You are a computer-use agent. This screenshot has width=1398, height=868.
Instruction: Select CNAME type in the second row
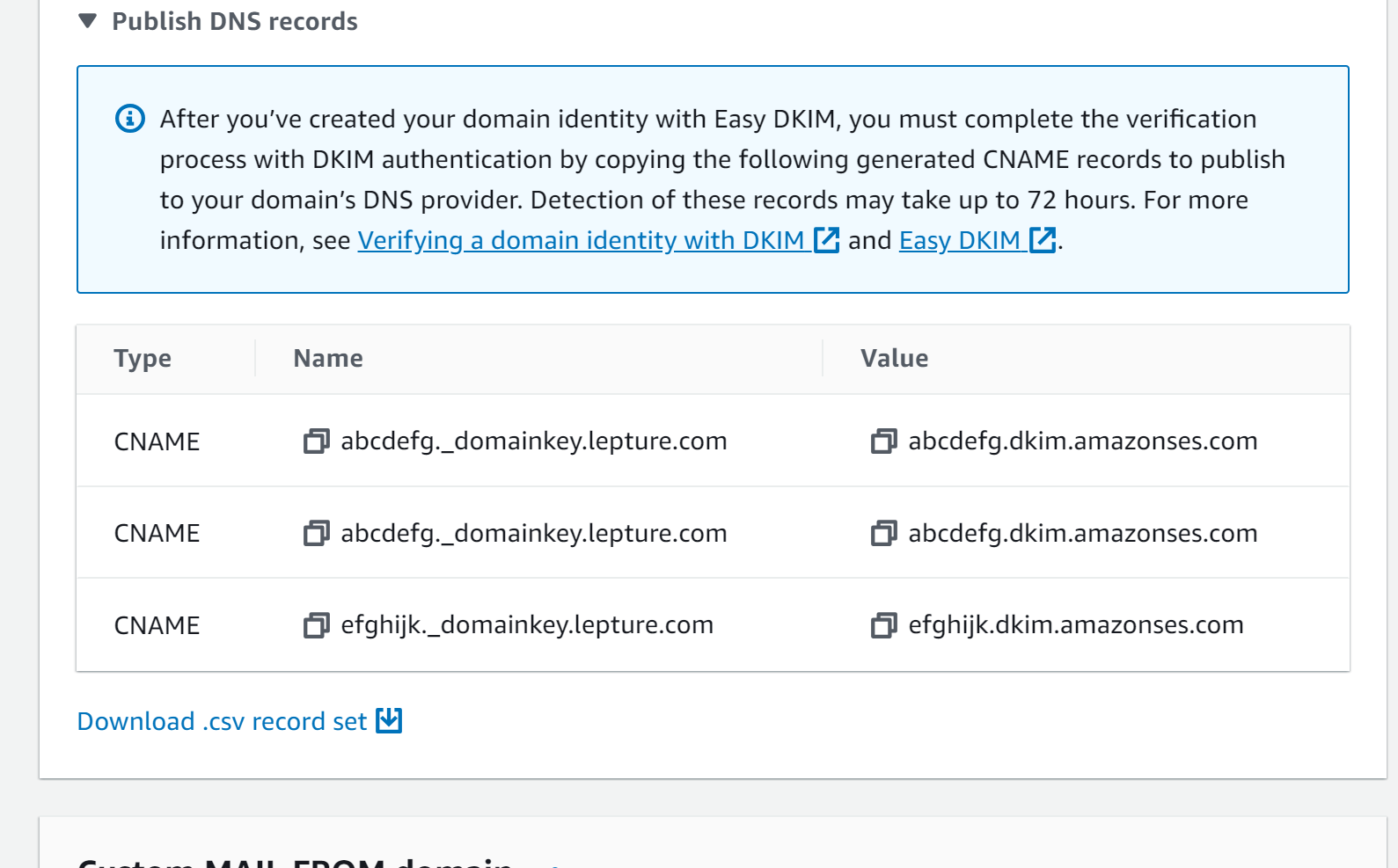tap(157, 533)
